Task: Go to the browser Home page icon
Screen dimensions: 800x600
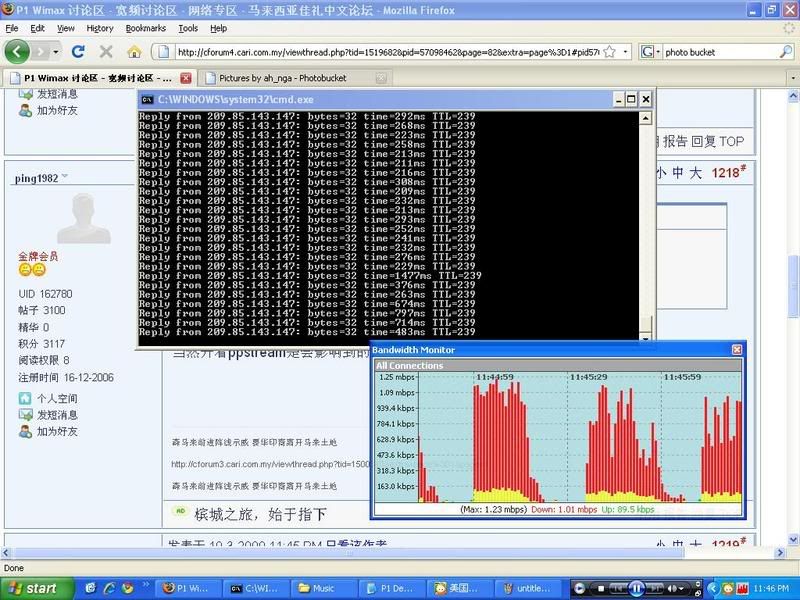Action: click(x=133, y=51)
